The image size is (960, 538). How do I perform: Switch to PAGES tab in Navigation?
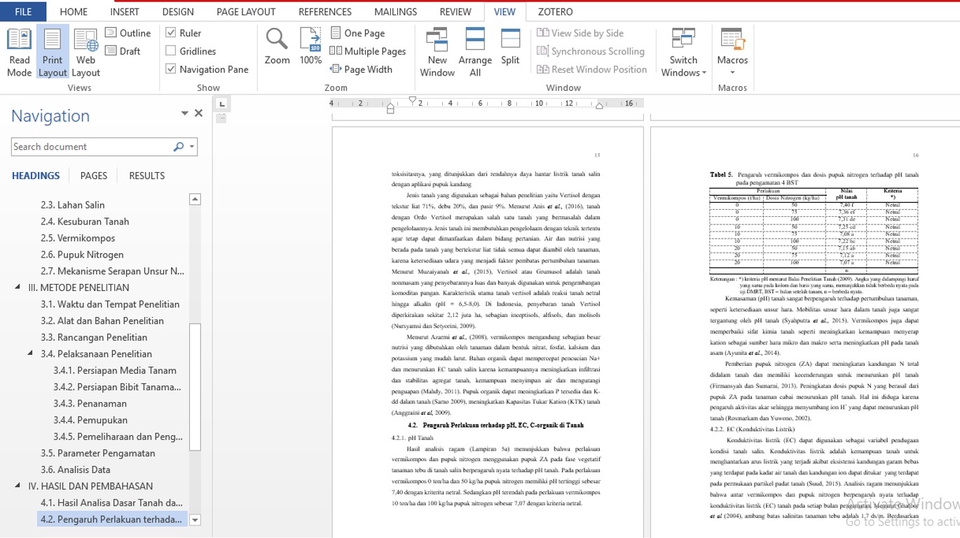point(93,176)
